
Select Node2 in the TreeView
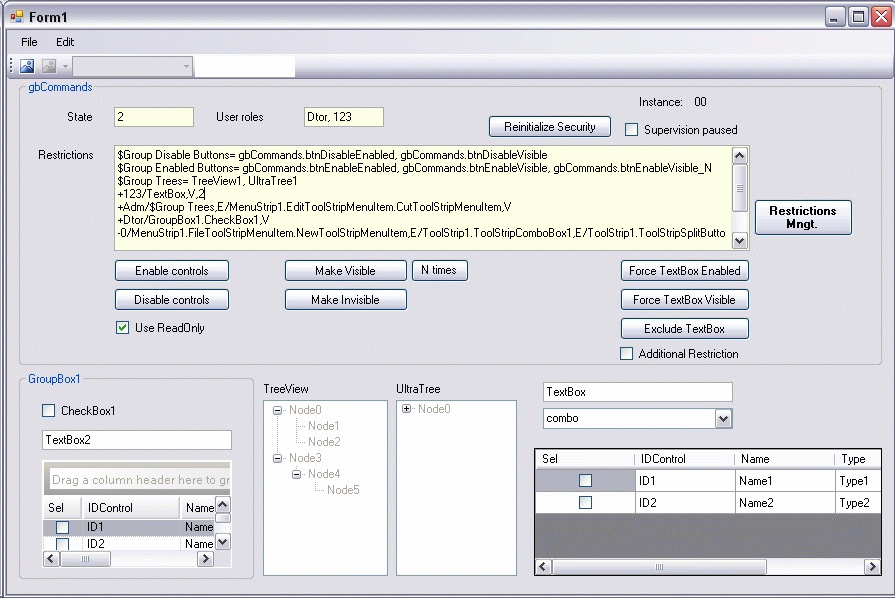(x=324, y=442)
